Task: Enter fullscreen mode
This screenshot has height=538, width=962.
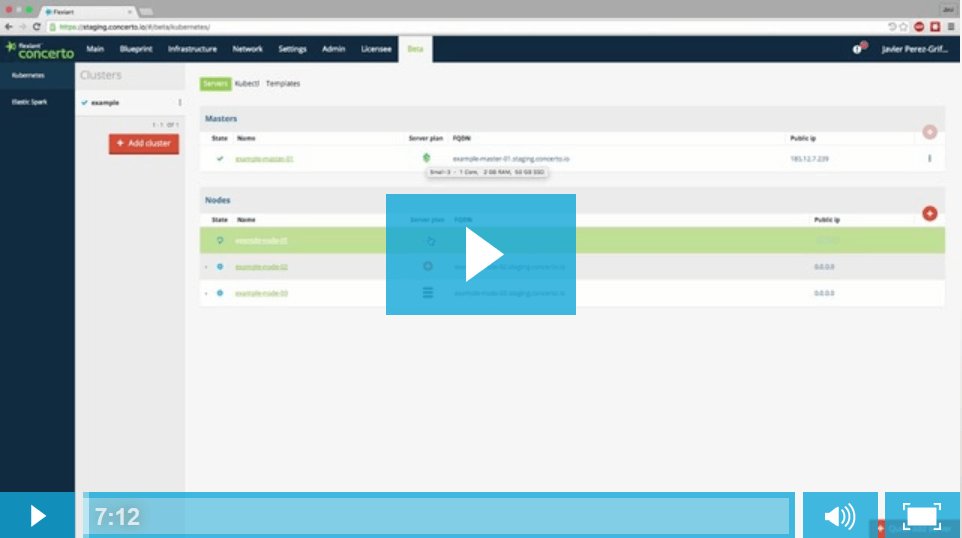Action: 922,515
